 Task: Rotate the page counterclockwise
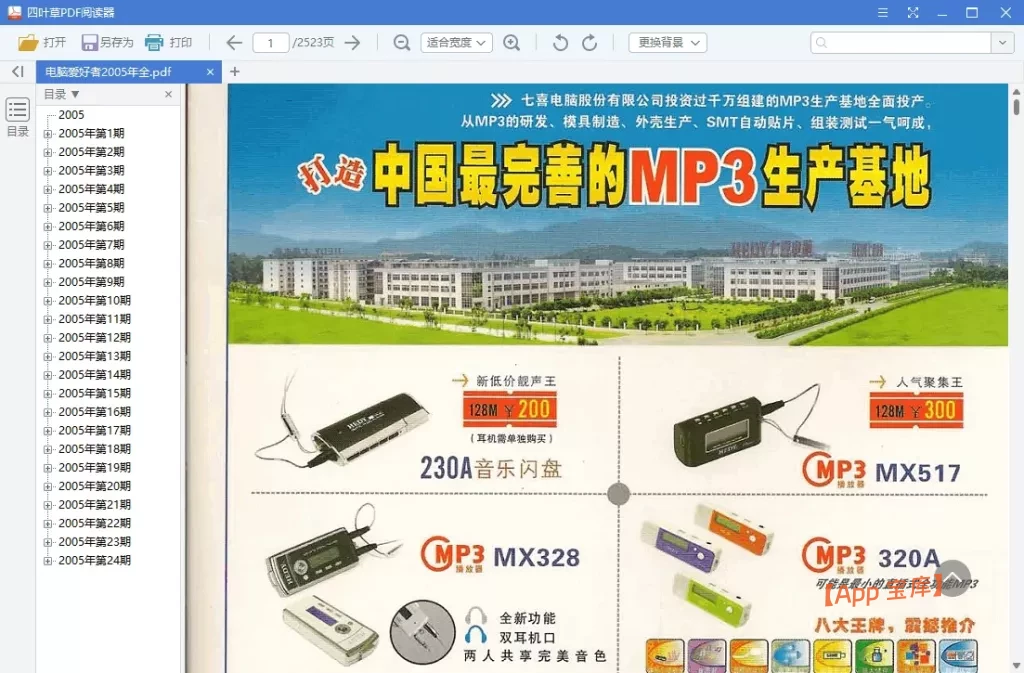pyautogui.click(x=559, y=42)
